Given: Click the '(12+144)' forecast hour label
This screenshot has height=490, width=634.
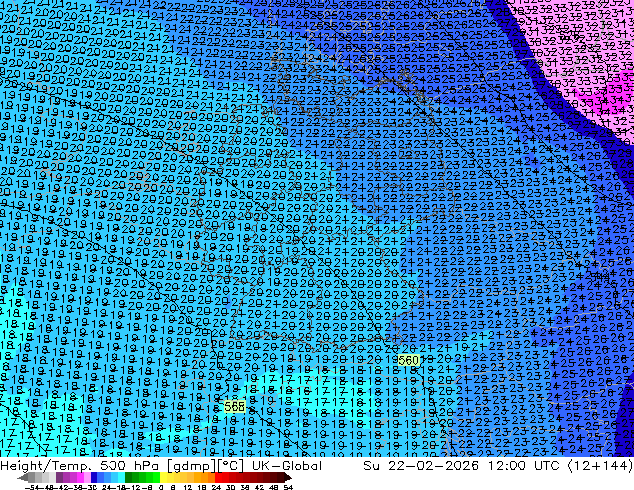Looking at the screenshot, I should pos(600,466).
